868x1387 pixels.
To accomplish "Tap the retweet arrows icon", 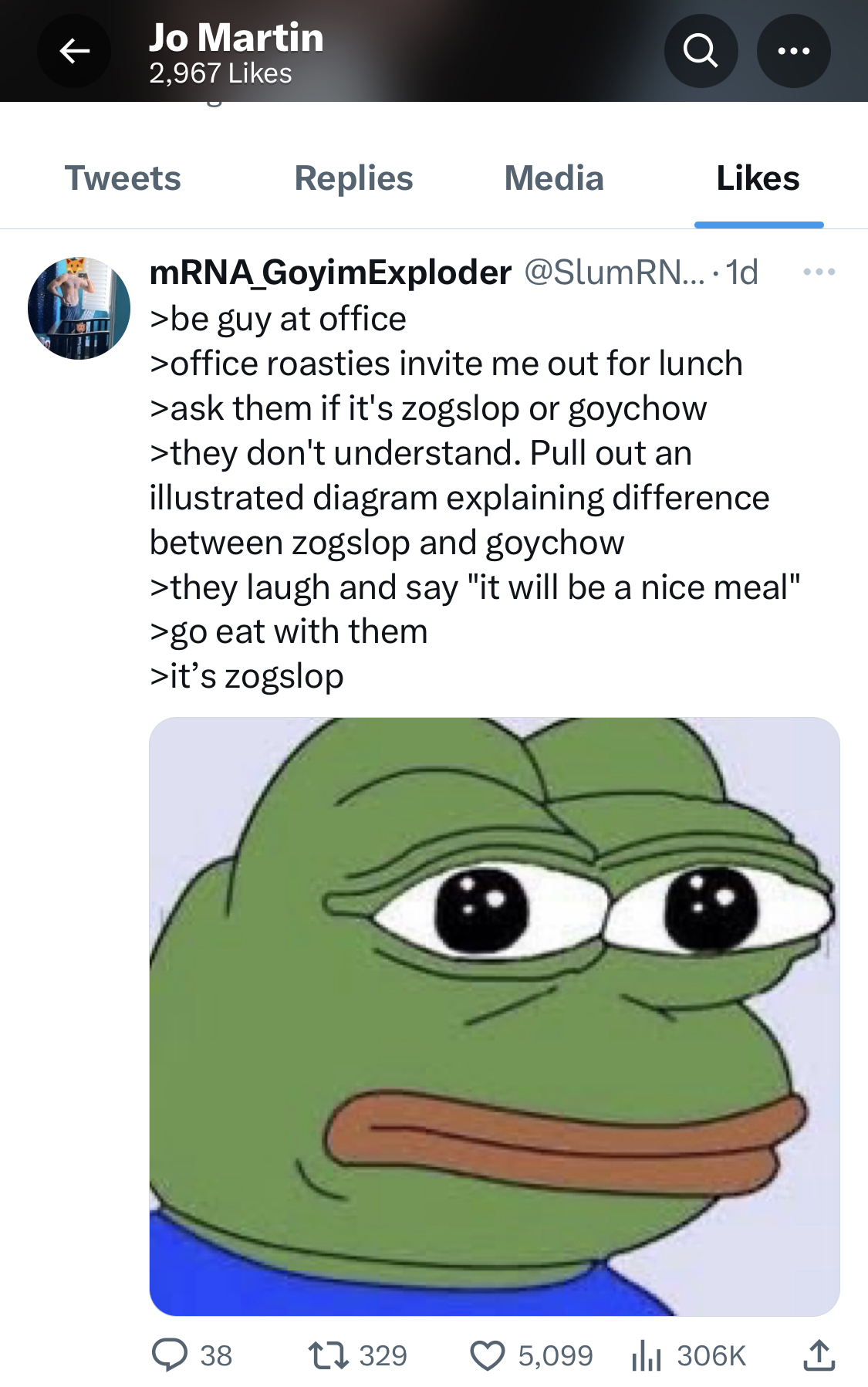I will tap(329, 1355).
